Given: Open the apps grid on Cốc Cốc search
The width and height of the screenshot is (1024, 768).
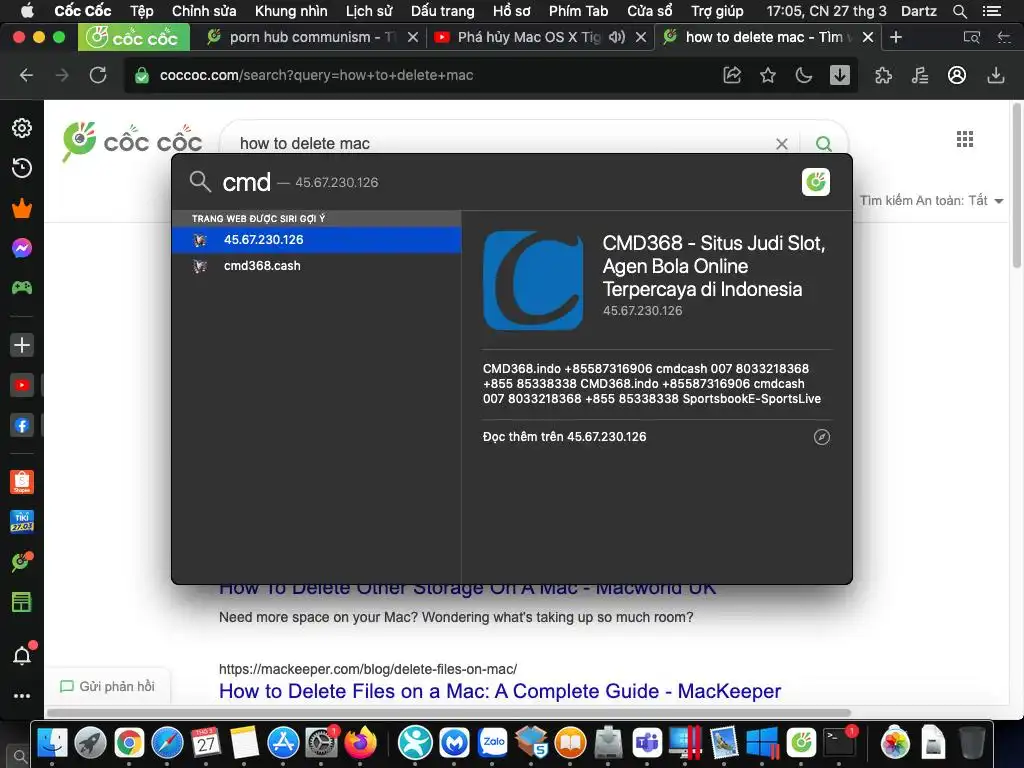Looking at the screenshot, I should coord(965,139).
